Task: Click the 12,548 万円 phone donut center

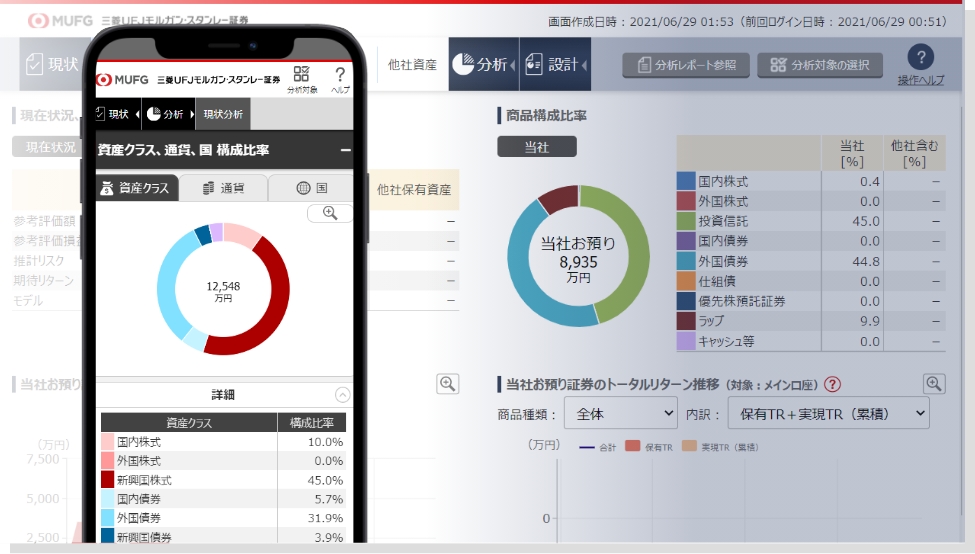Action: click(223, 291)
